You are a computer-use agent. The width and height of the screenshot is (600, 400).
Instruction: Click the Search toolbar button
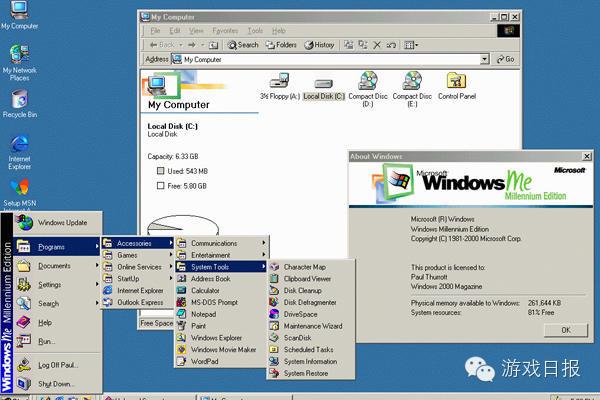point(243,45)
